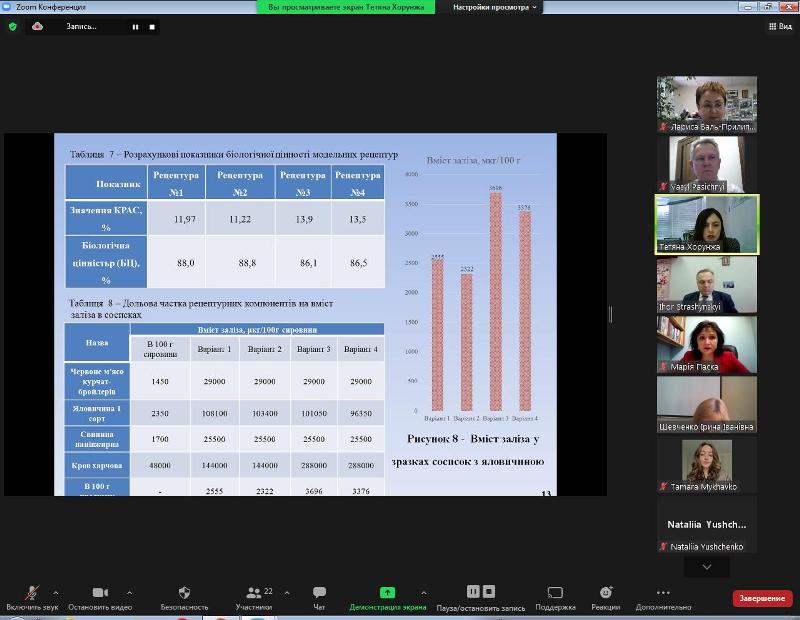Click the green screen-viewing notification banner
The width and height of the screenshot is (800, 620).
346,7
